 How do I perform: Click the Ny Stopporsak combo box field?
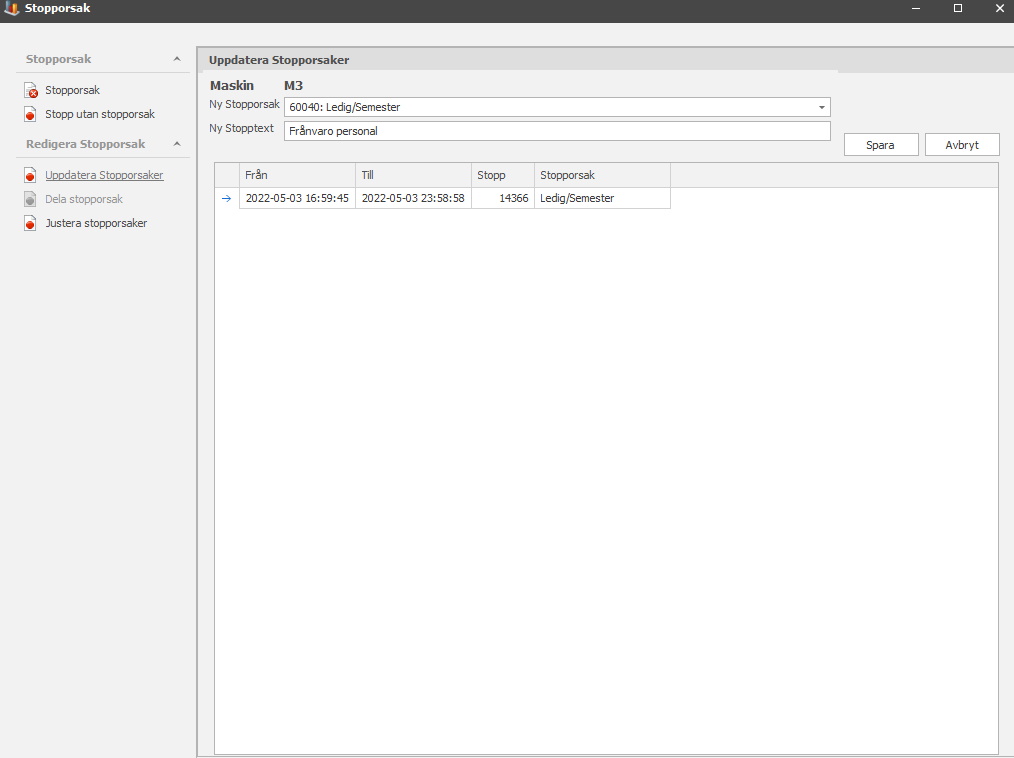(557, 107)
